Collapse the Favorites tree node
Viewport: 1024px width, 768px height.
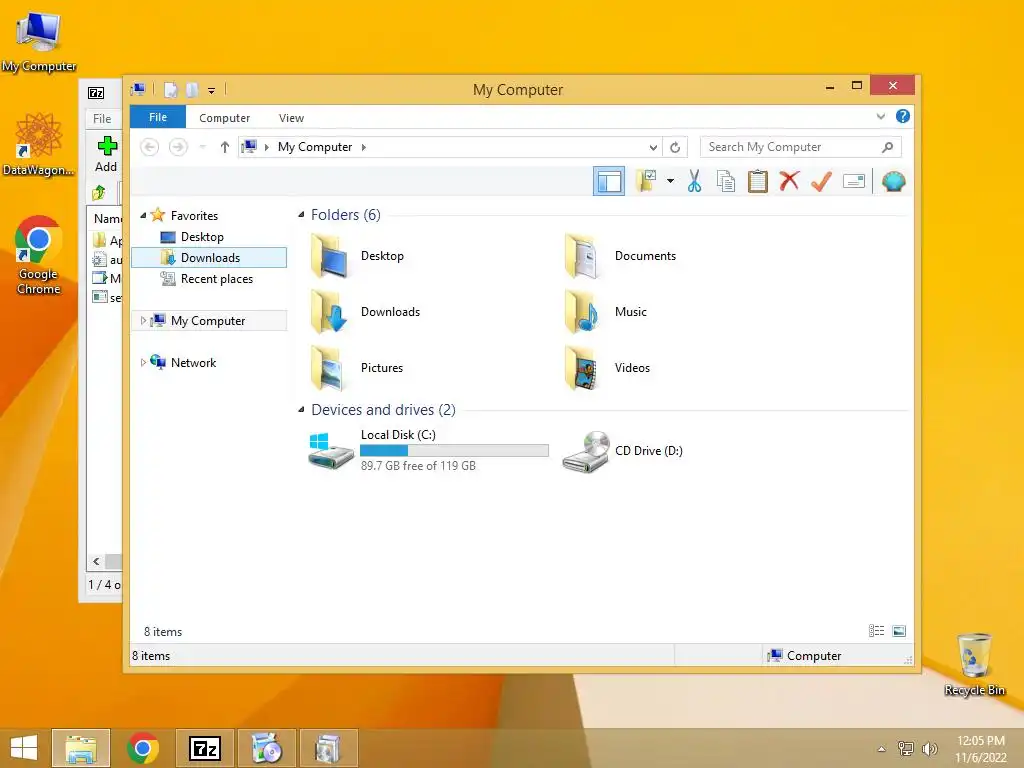[x=143, y=215]
